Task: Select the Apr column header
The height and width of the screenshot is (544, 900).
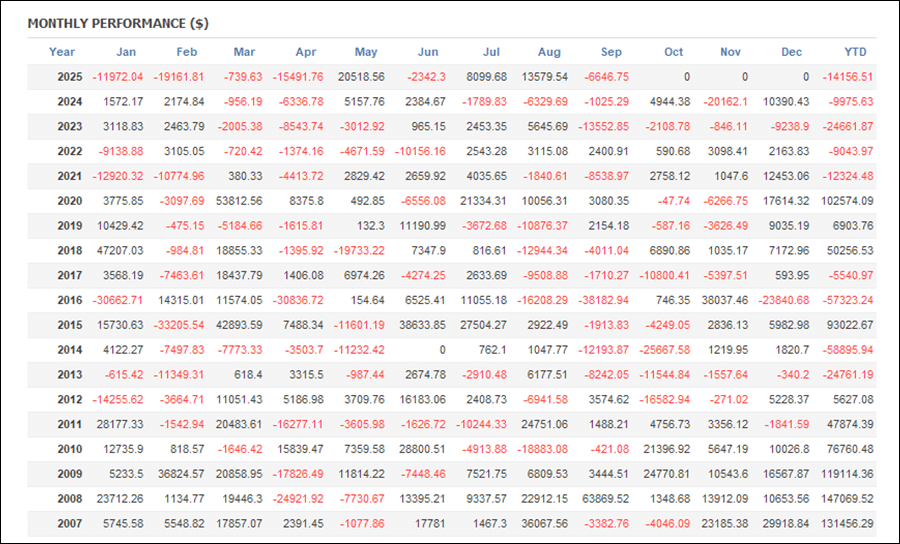Action: [306, 52]
